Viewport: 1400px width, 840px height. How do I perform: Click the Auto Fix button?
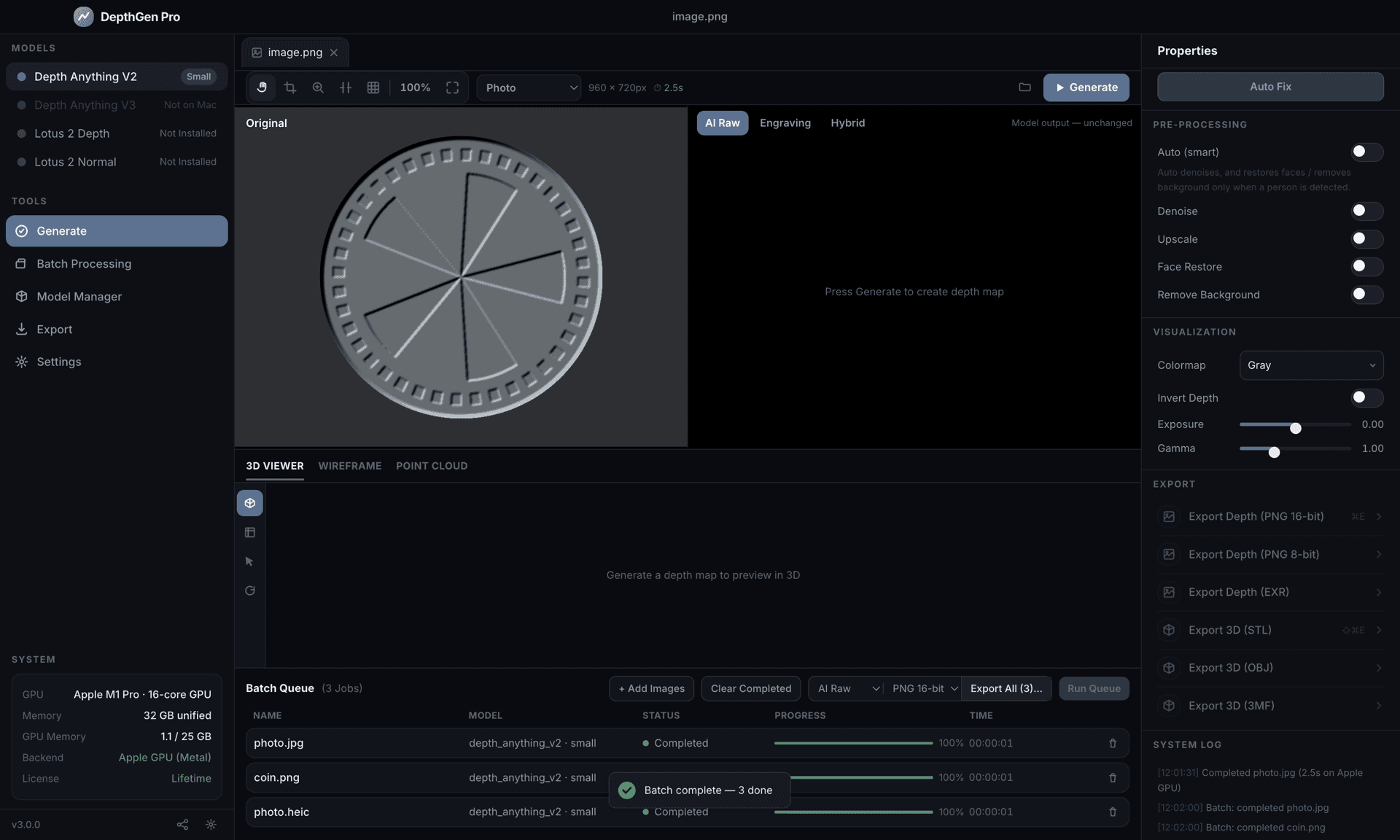click(x=1270, y=87)
